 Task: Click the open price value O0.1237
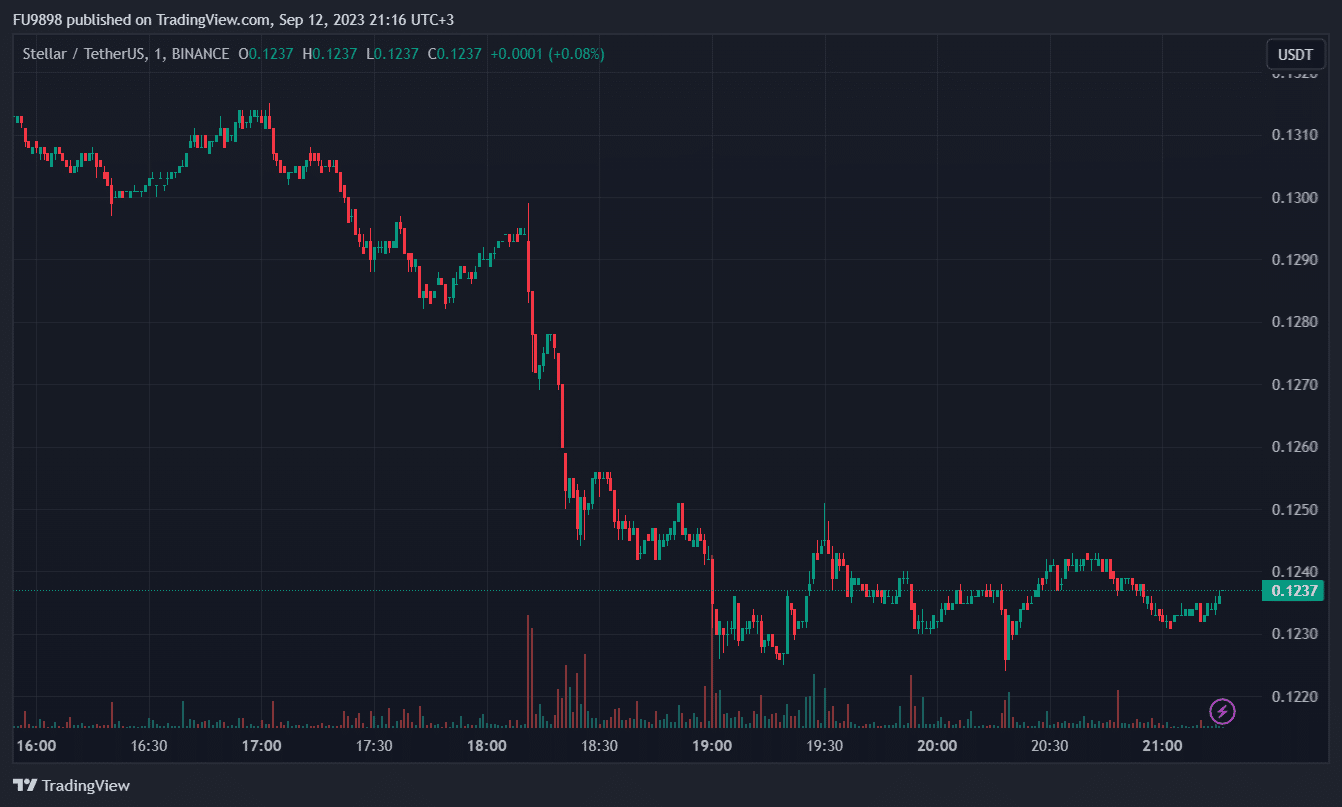click(266, 54)
